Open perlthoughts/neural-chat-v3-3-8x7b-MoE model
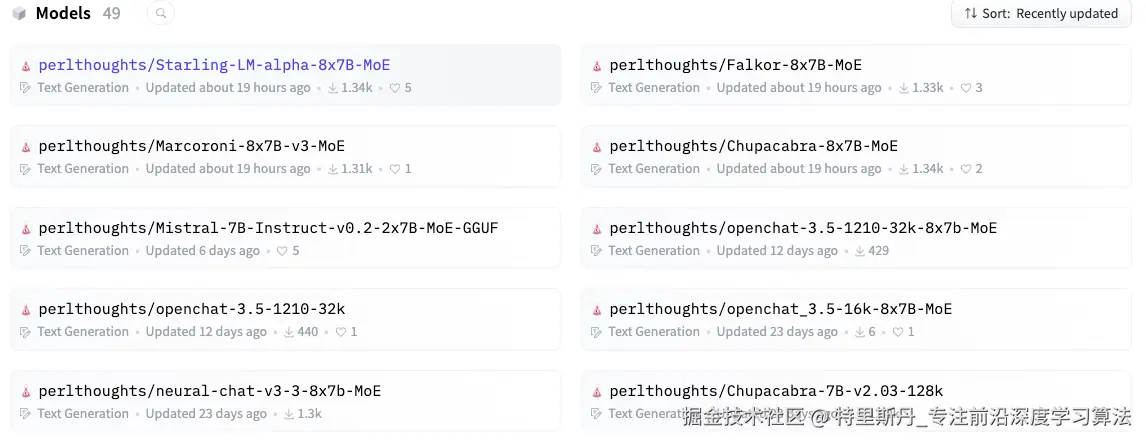Screen dimensions: 1146x442 point(210,391)
